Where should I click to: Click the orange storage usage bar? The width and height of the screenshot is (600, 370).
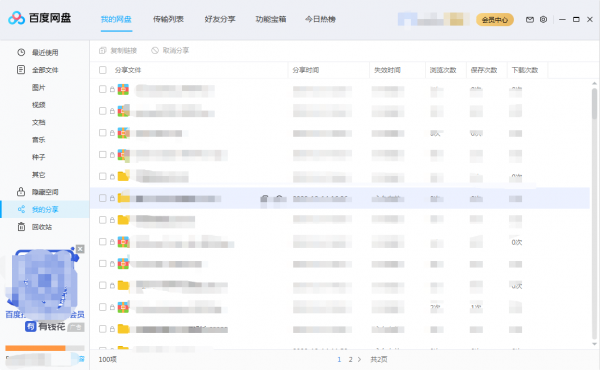(x=35, y=348)
